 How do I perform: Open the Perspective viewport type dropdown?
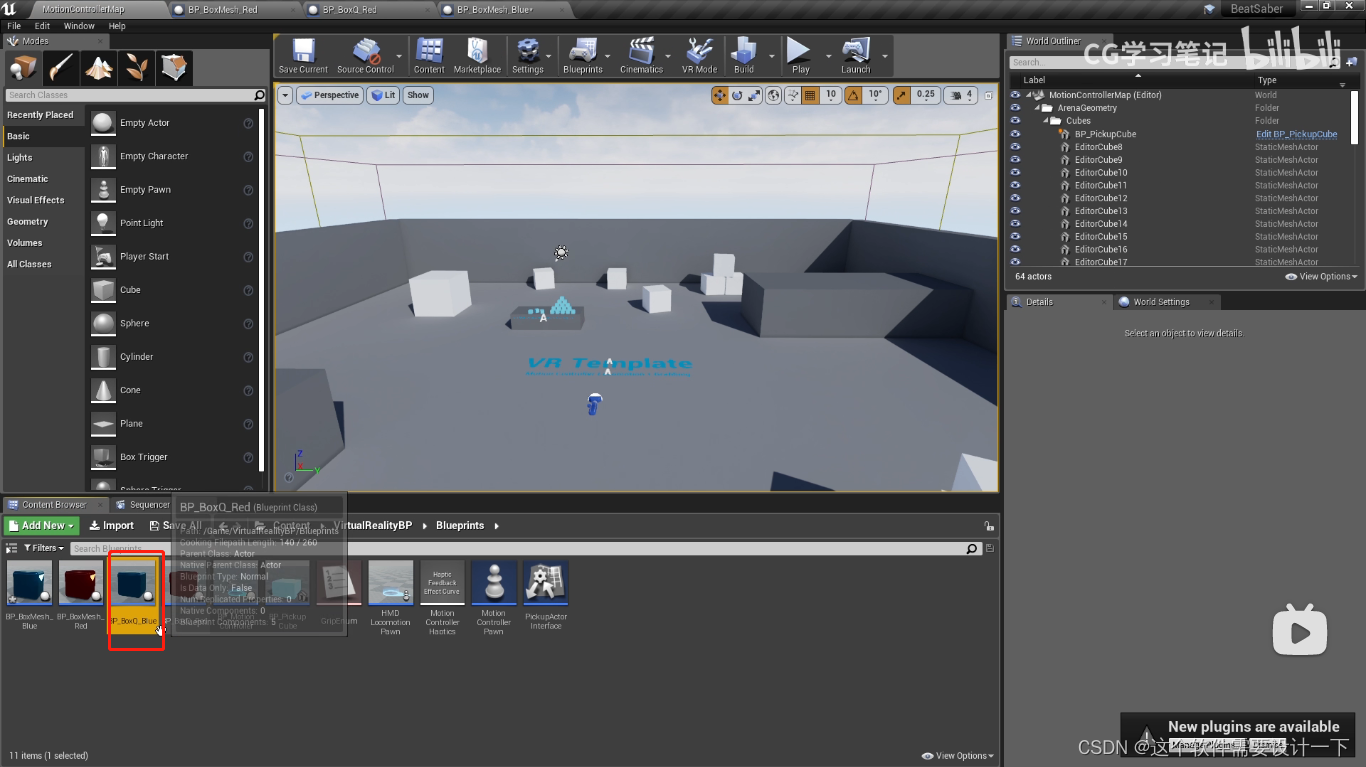point(329,95)
